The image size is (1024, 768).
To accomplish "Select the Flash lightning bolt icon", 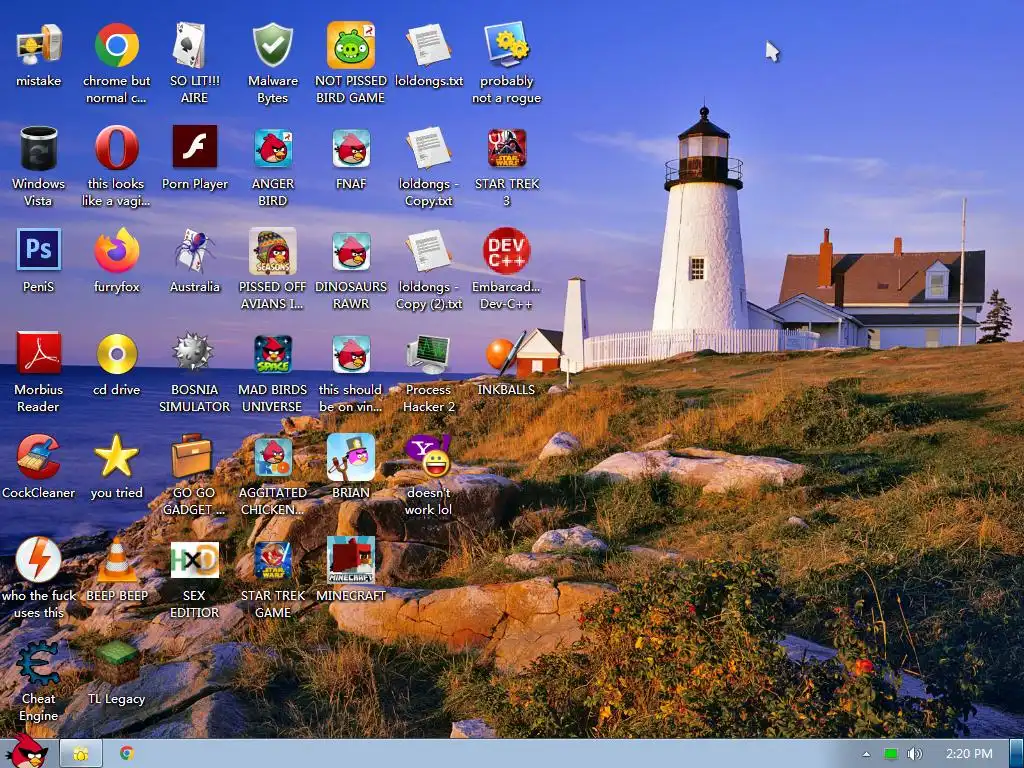I will tap(39, 560).
